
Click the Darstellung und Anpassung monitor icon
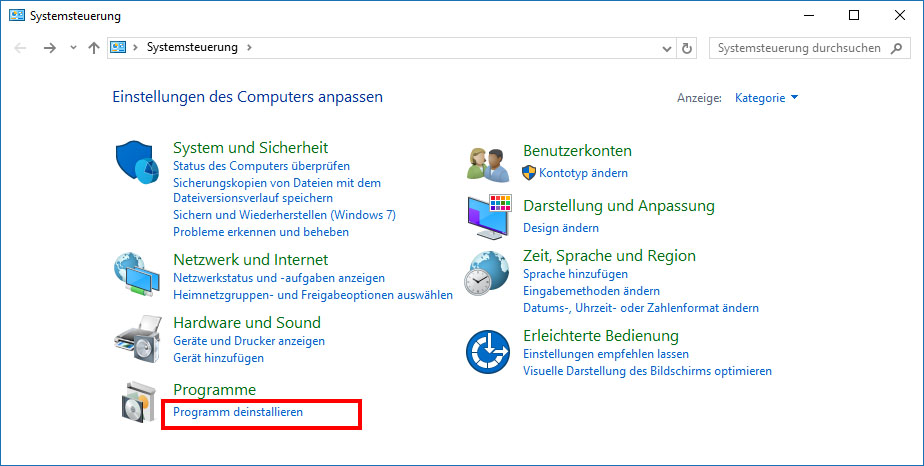point(489,216)
